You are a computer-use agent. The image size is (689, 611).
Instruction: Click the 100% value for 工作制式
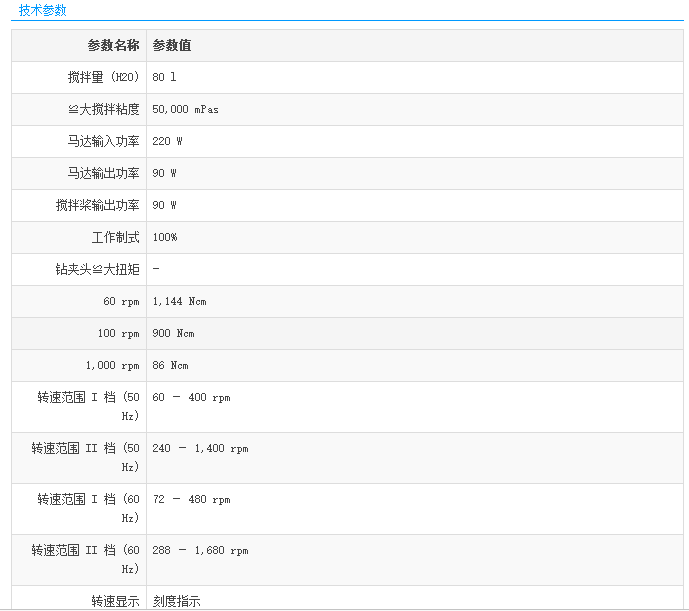(165, 237)
